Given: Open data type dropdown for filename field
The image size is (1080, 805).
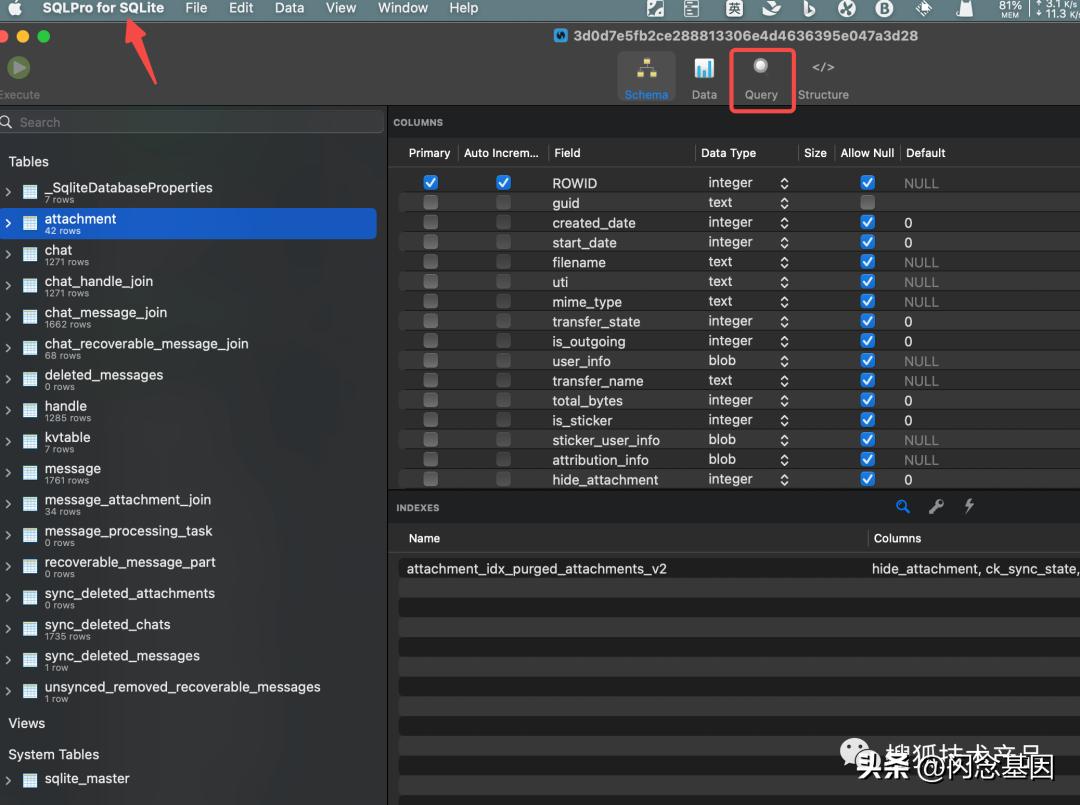Looking at the screenshot, I should (x=784, y=262).
